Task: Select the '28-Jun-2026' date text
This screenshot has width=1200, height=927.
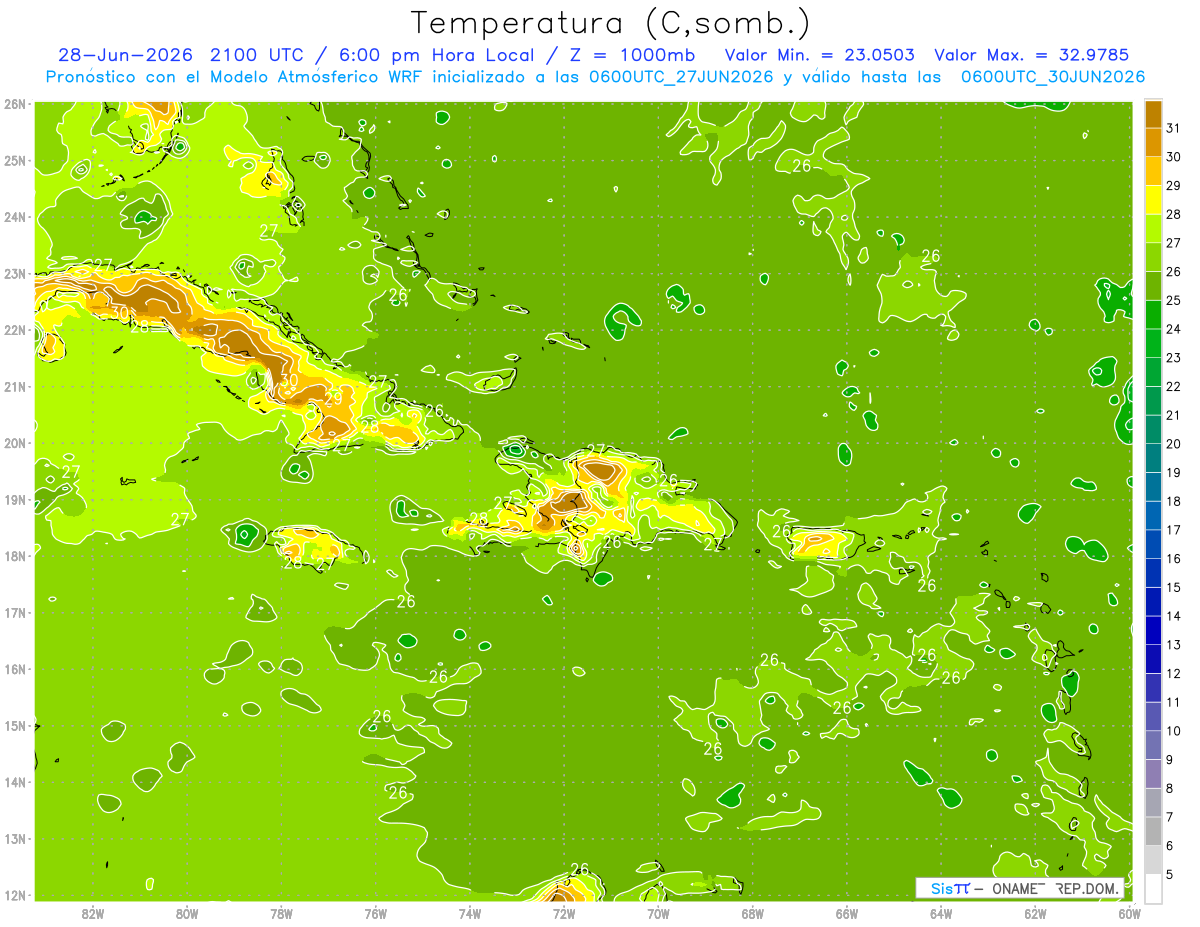Action: point(127,55)
